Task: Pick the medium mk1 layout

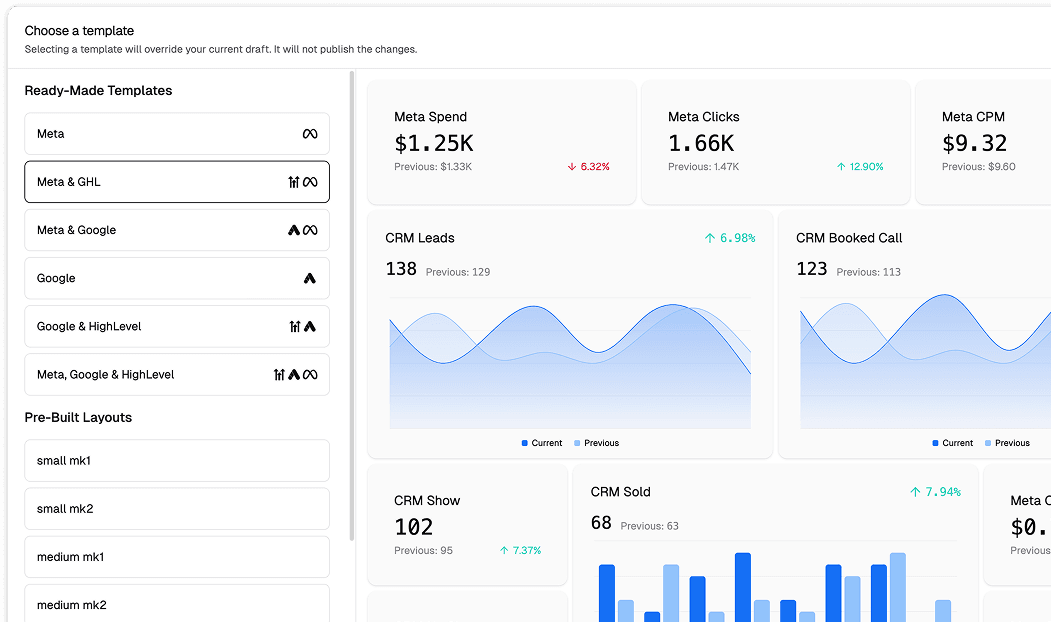Action: pos(176,557)
